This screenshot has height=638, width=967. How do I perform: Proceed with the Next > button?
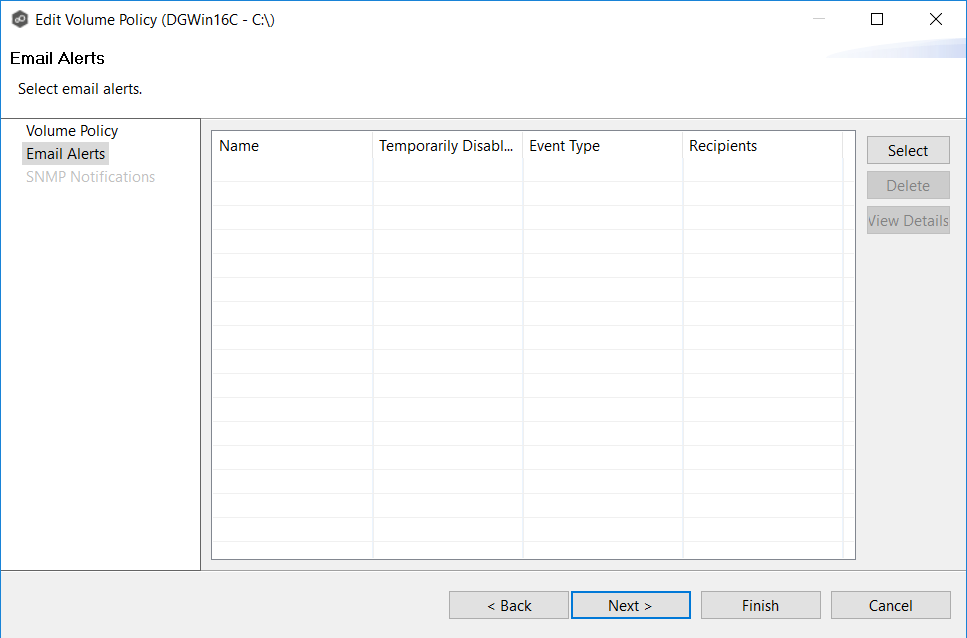(630, 605)
